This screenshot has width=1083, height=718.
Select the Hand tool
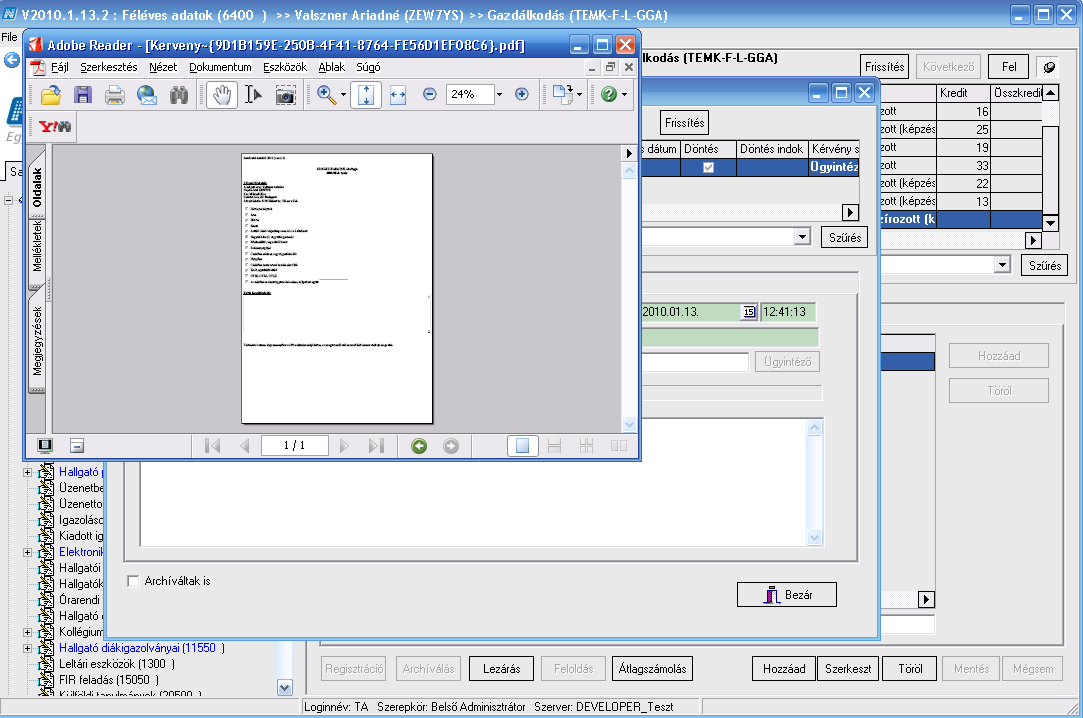(x=222, y=95)
